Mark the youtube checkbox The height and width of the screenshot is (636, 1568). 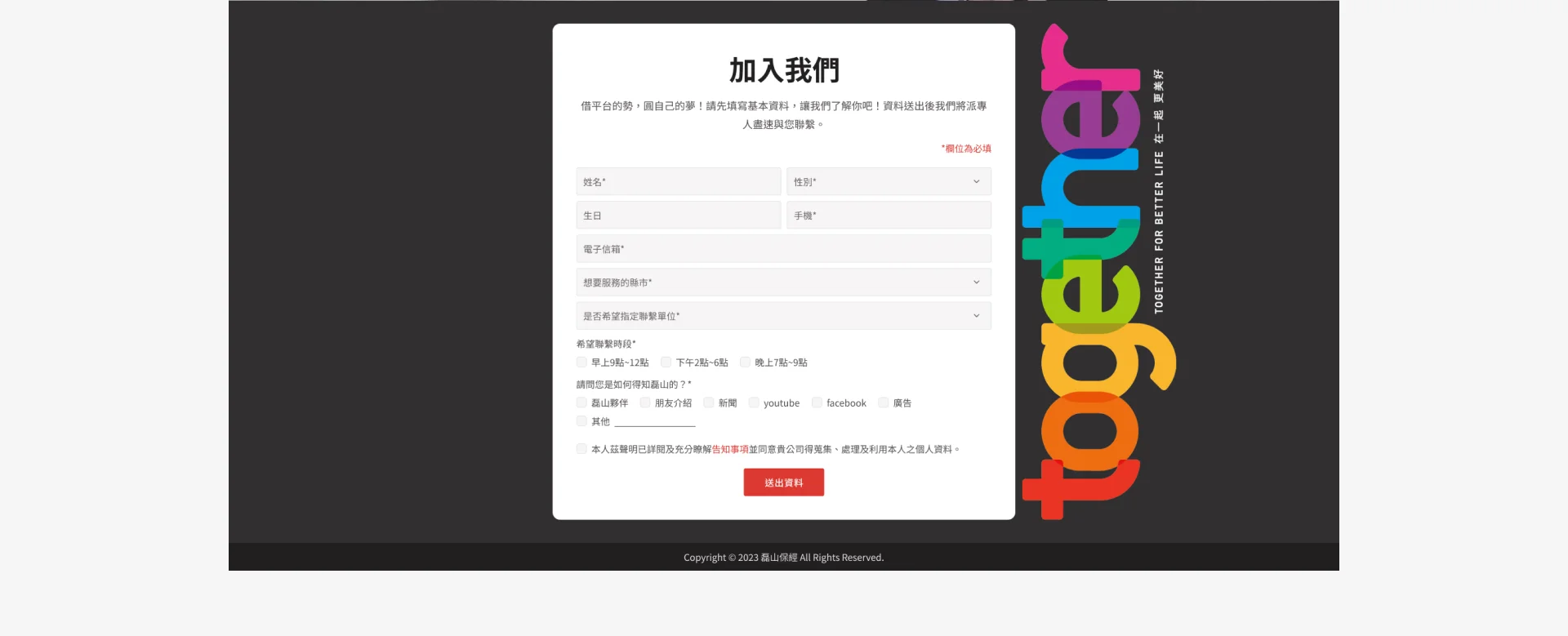tap(754, 403)
